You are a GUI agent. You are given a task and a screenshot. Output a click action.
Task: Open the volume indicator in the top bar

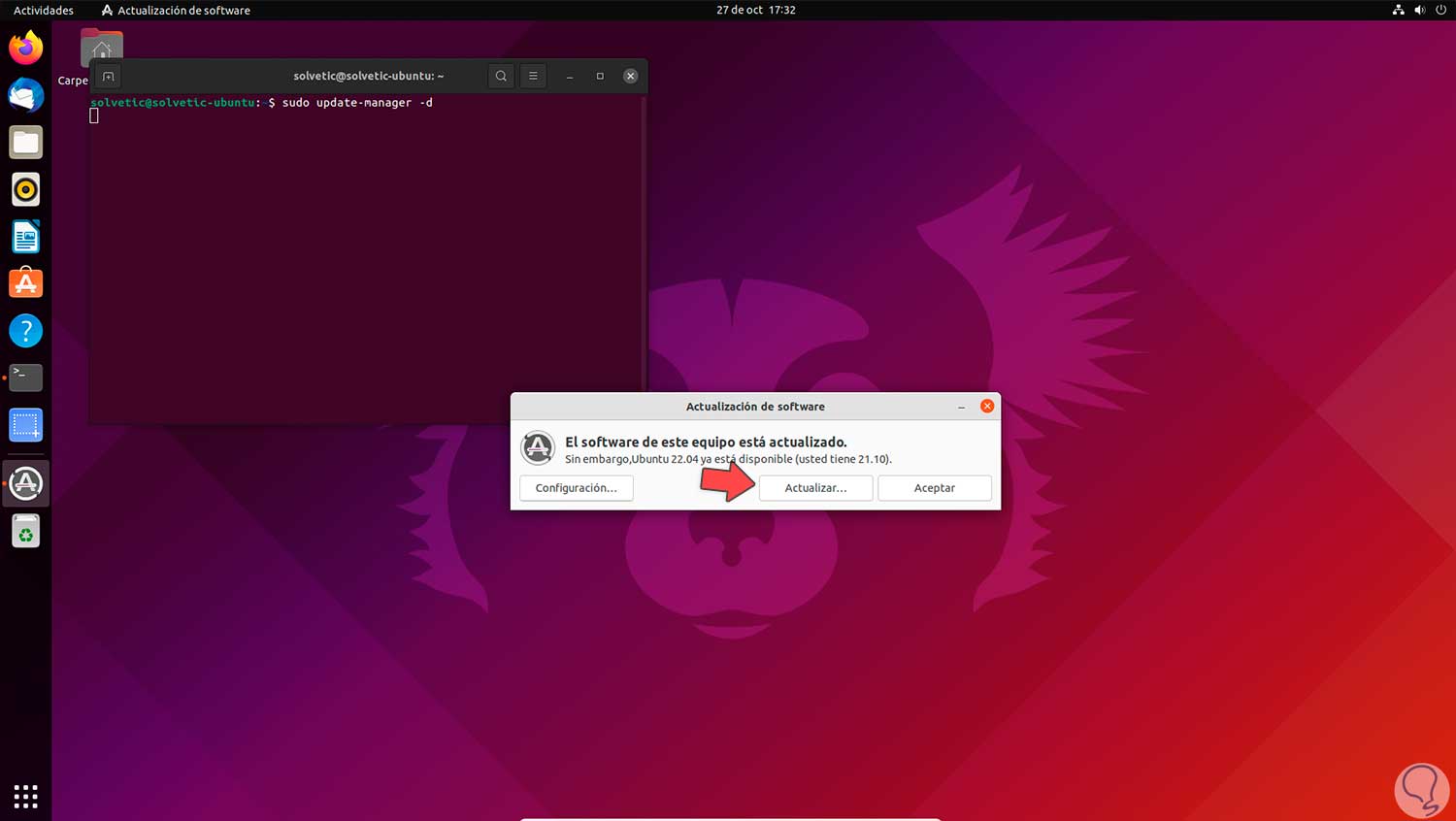point(1420,10)
